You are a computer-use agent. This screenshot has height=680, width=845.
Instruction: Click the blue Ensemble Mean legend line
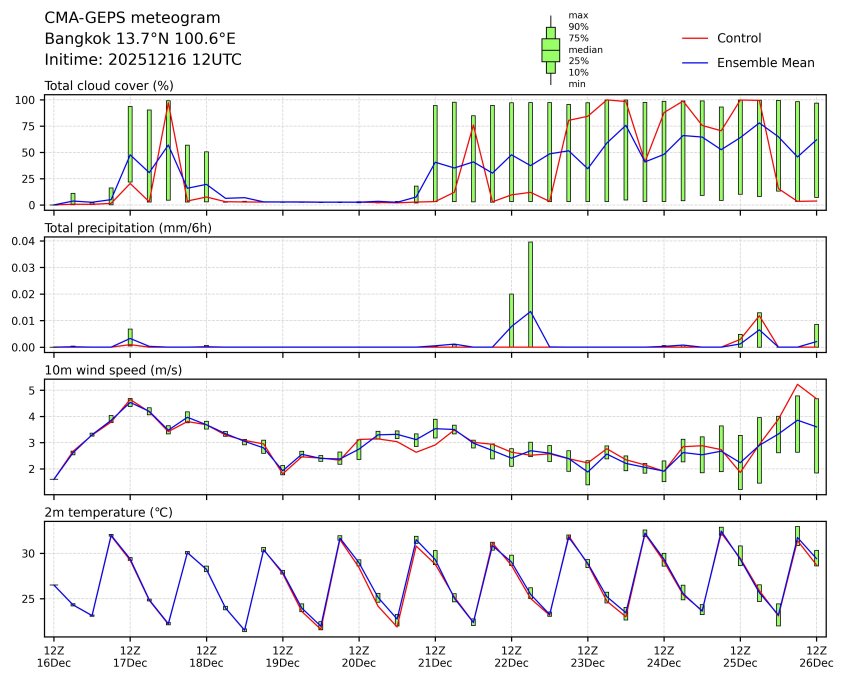point(694,62)
